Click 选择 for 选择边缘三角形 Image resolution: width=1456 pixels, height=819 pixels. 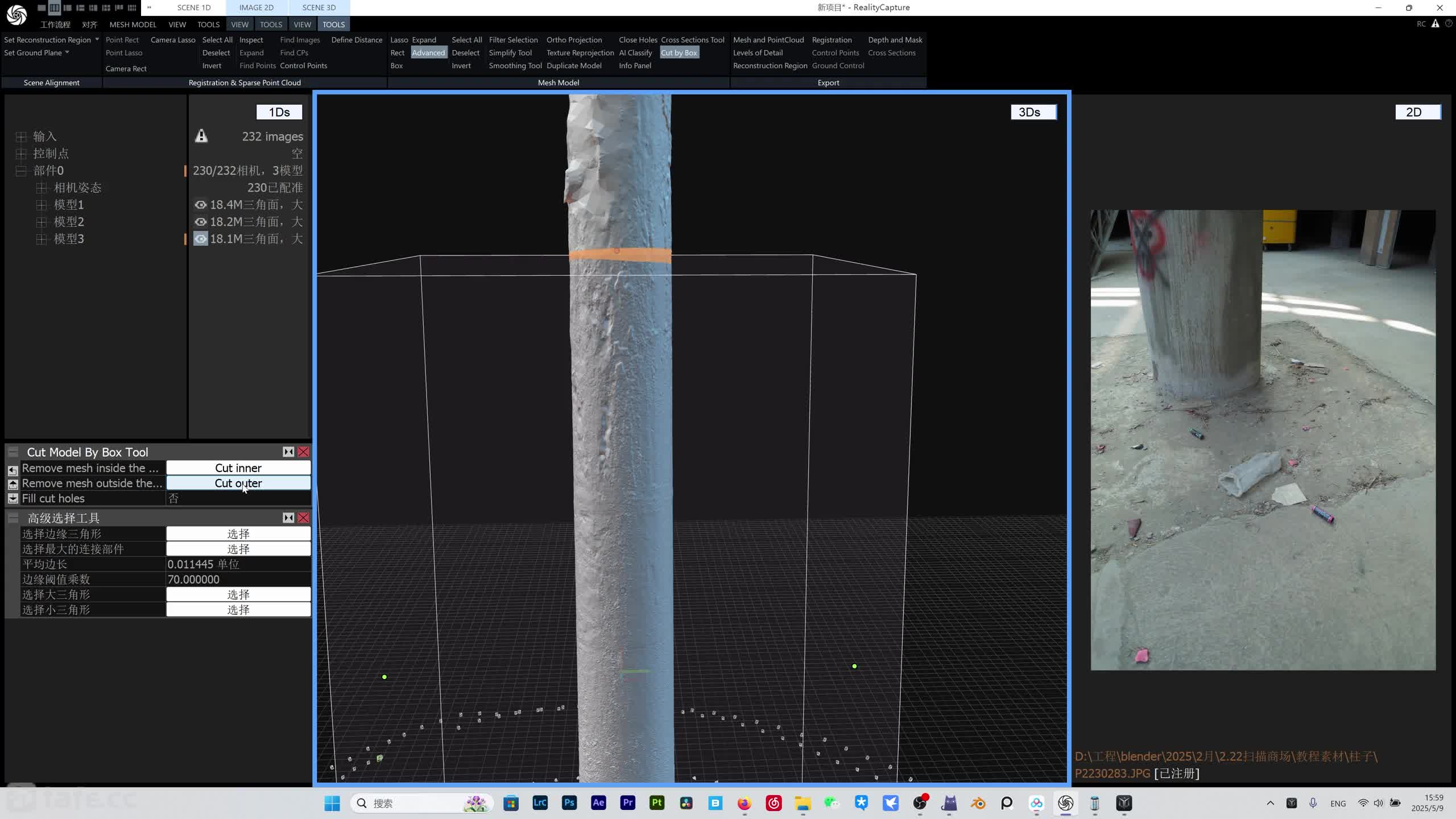[x=238, y=534]
